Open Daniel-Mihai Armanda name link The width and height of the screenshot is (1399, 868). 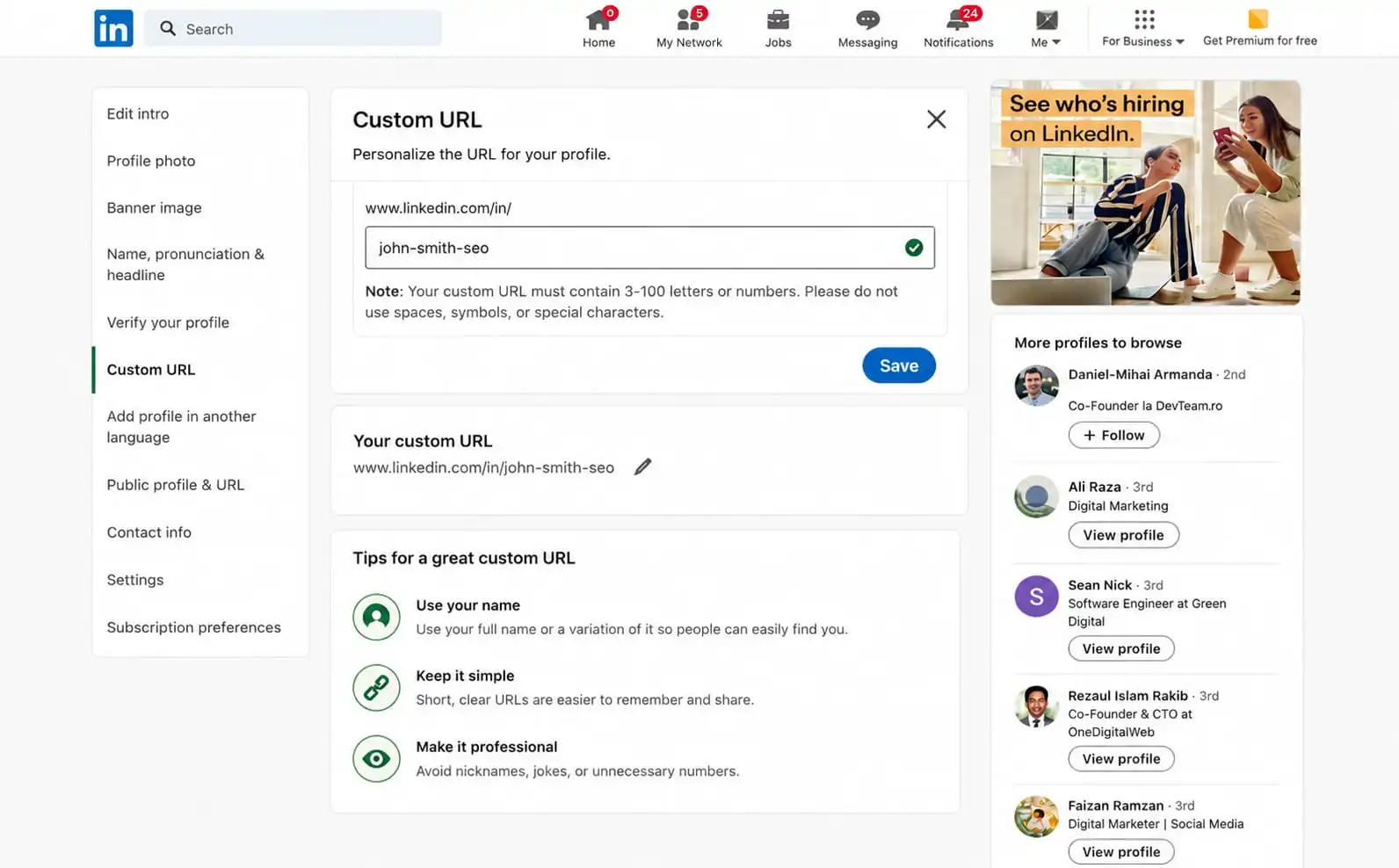1140,374
